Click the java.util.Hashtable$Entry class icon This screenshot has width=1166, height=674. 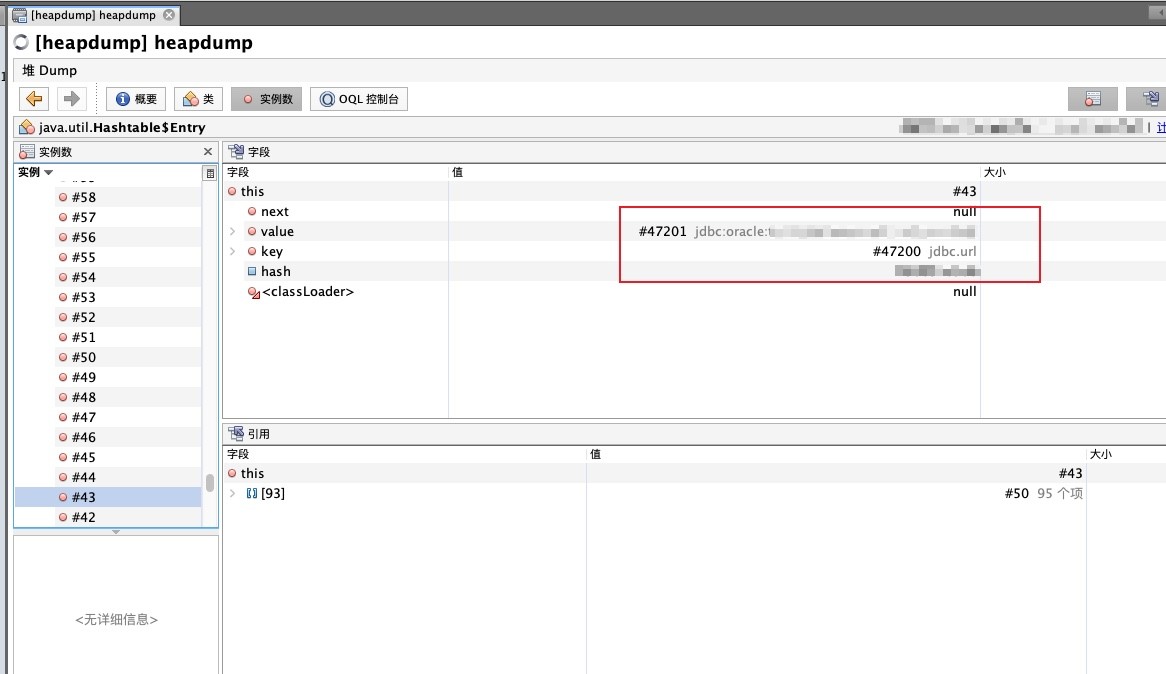tap(27, 127)
